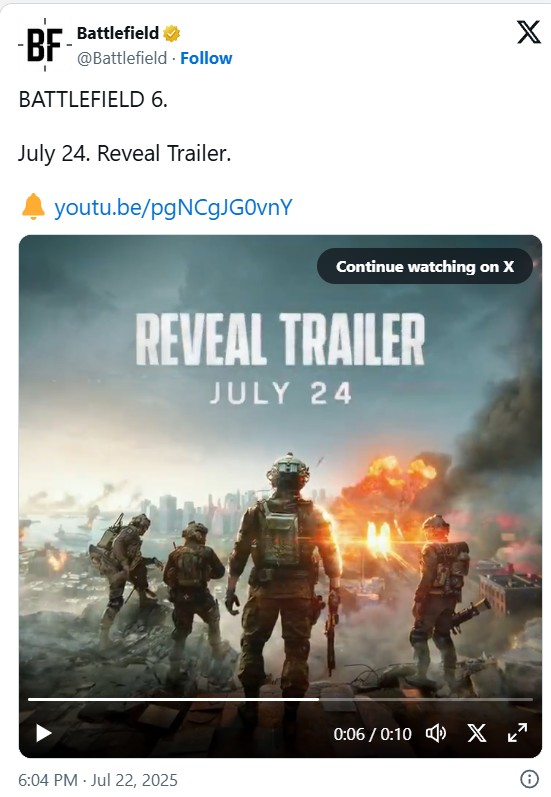Image resolution: width=551 pixels, height=797 pixels.
Task: Open the youtu.be/pgNCgJG0vnY link
Action: tap(173, 207)
